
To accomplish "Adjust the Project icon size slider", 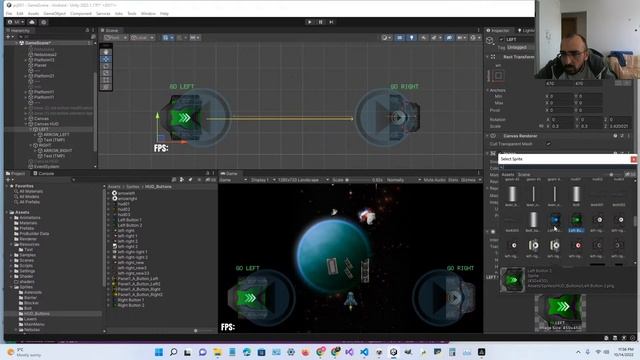I will pyautogui.click(x=196, y=331).
